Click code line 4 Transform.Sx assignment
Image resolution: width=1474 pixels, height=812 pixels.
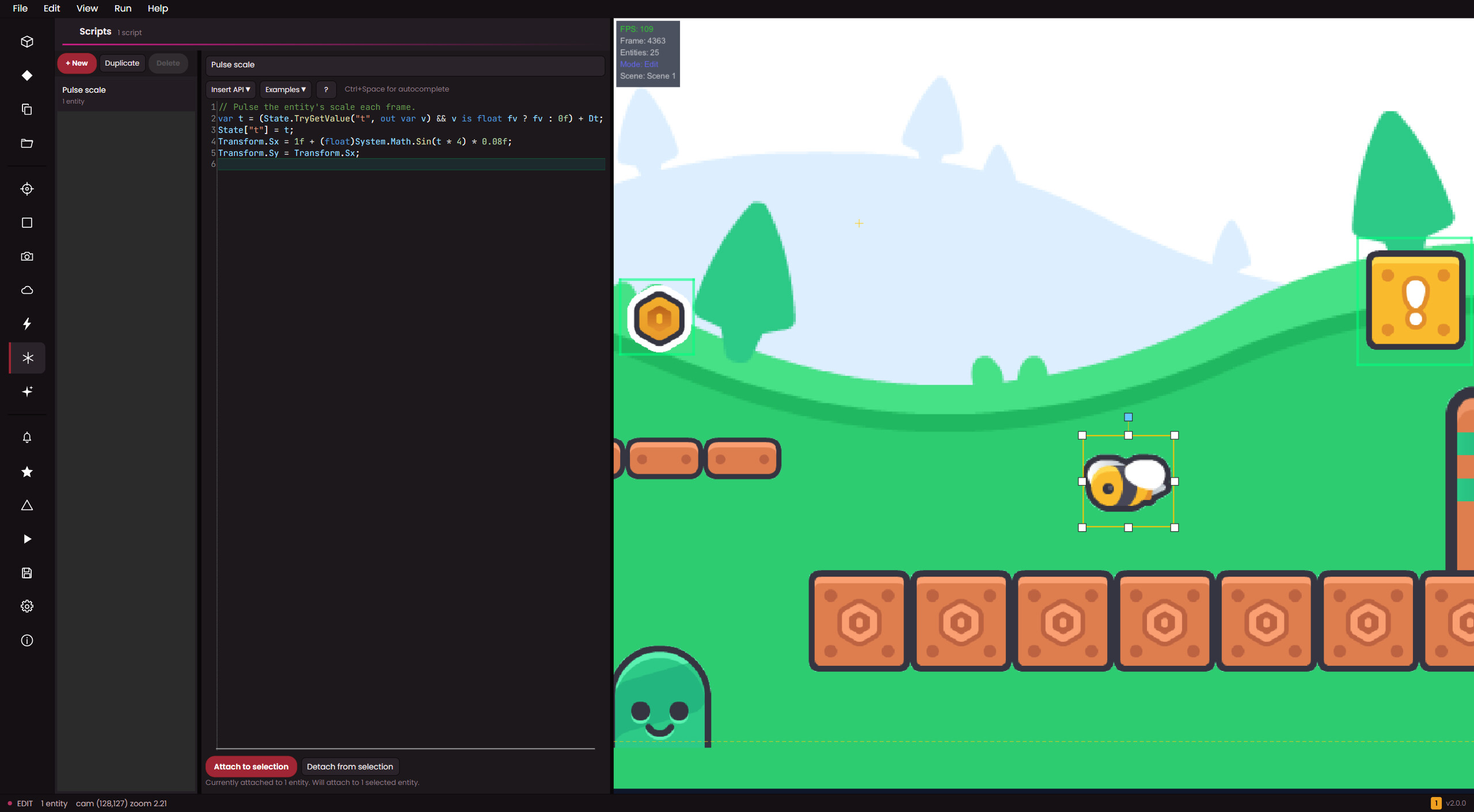364,142
